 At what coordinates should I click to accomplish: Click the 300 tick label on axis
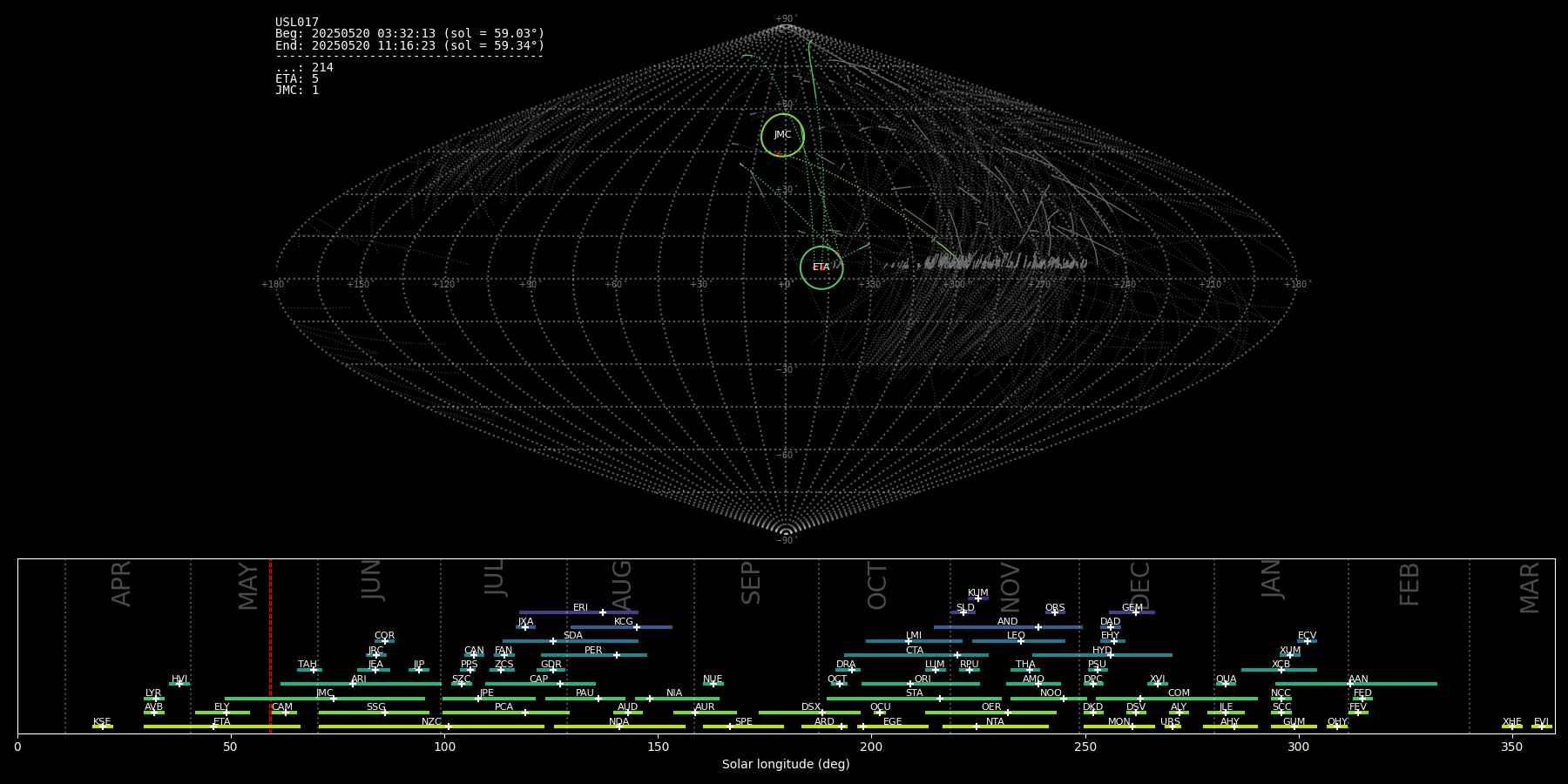tap(1298, 747)
